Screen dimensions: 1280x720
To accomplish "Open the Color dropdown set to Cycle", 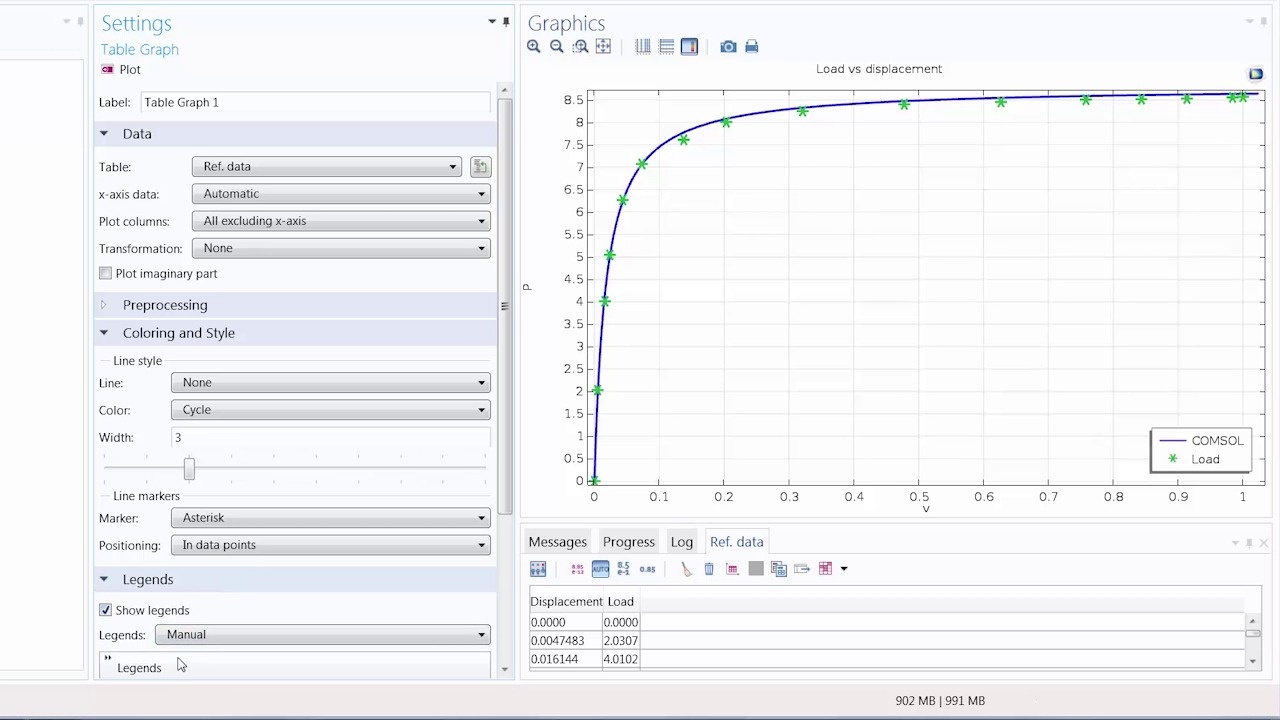I will pos(331,410).
